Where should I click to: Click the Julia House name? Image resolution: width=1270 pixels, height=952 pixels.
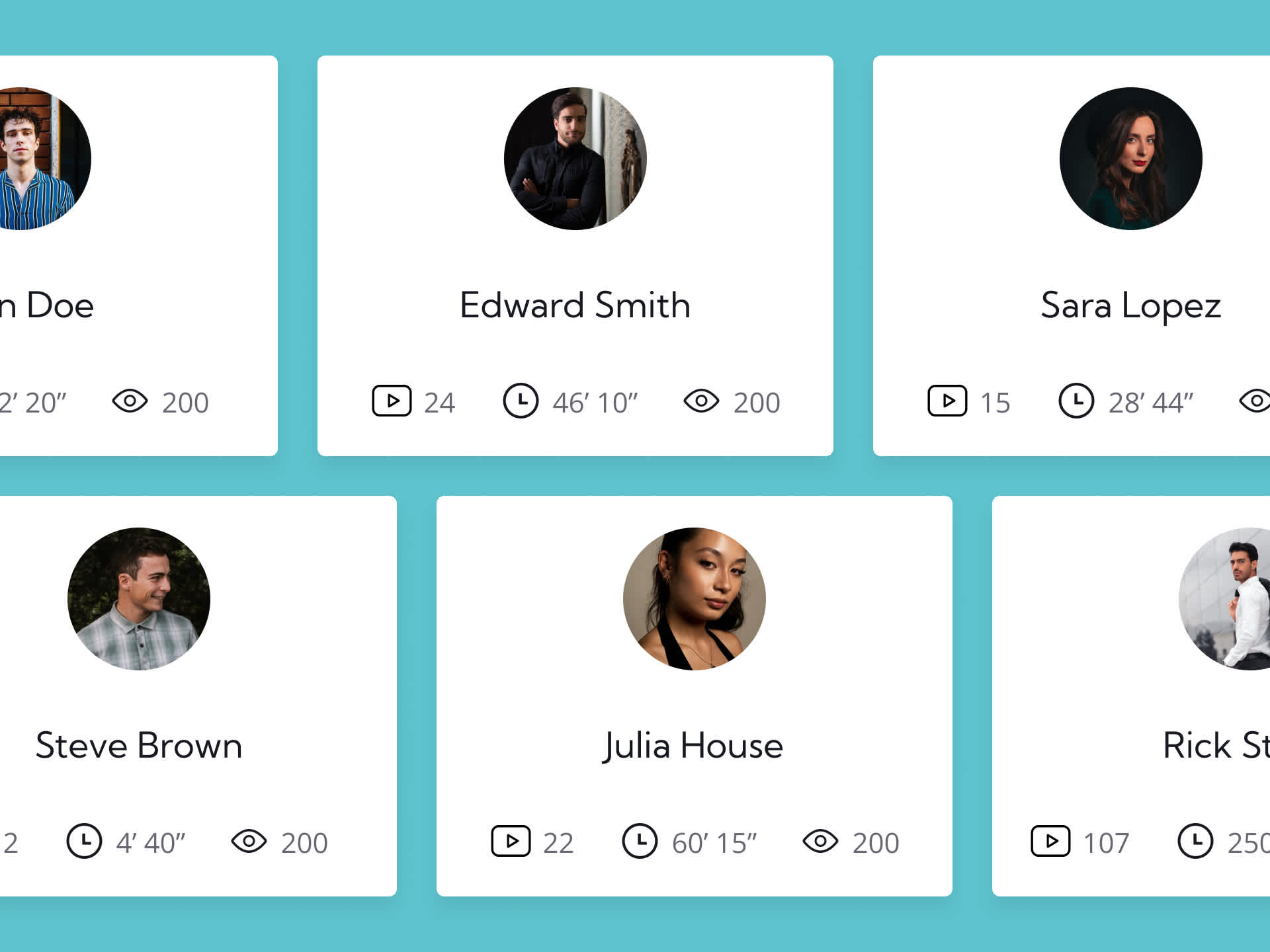[693, 747]
